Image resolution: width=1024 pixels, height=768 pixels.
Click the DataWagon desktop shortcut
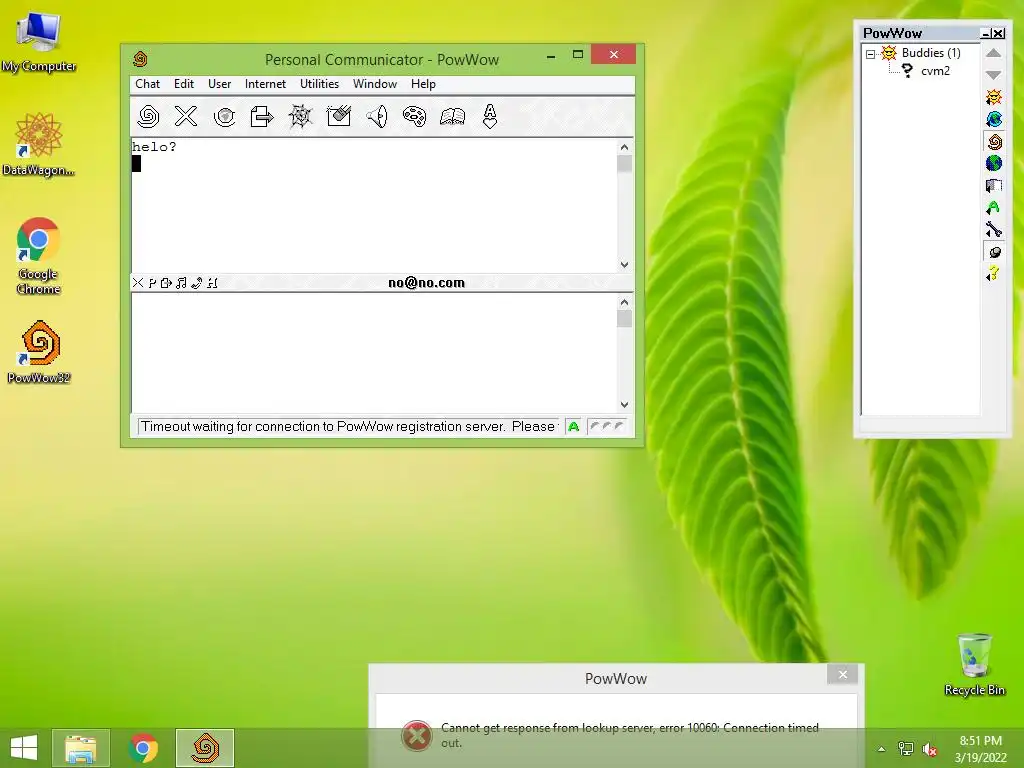pyautogui.click(x=39, y=144)
